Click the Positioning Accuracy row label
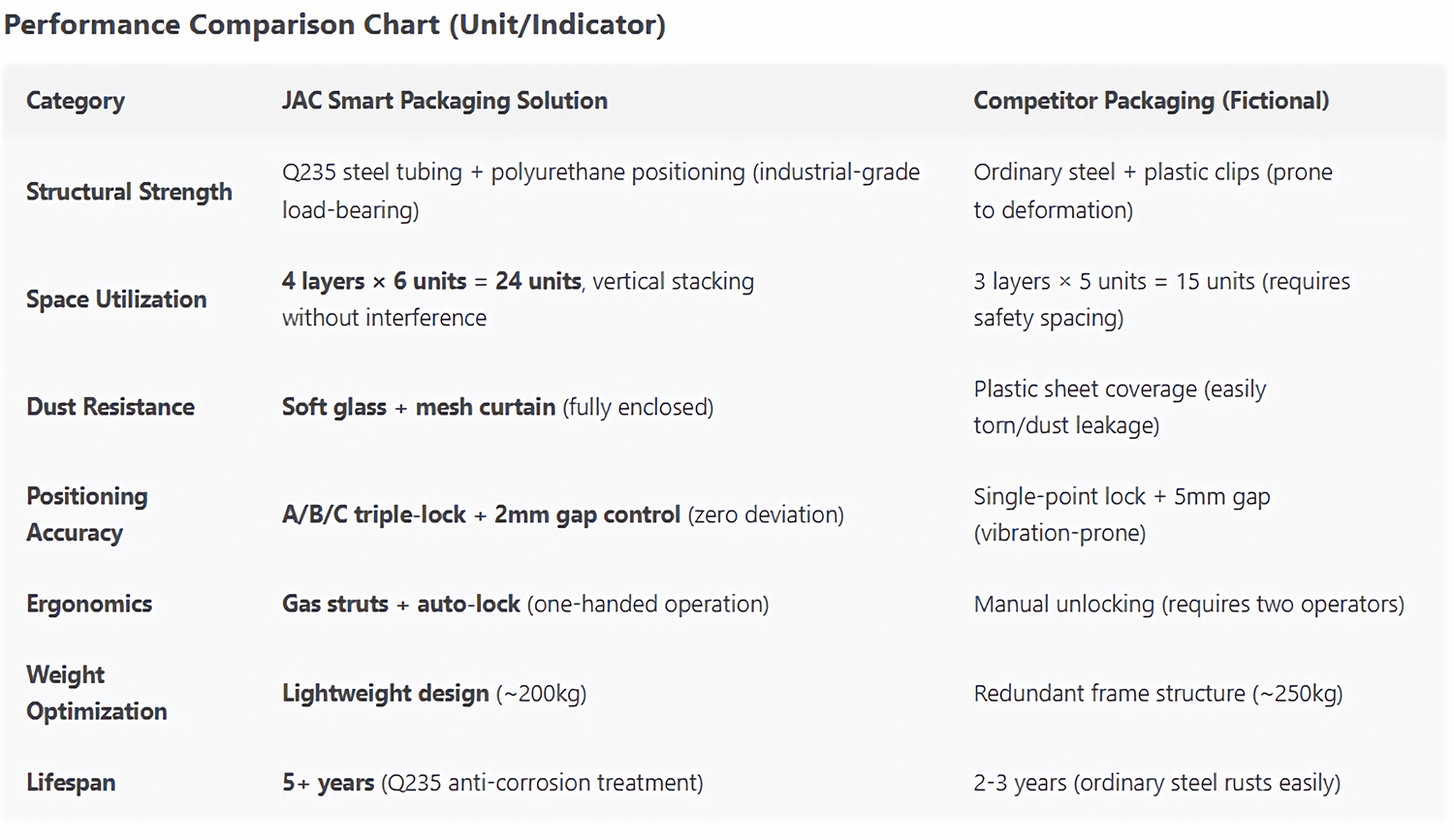Viewport: 1454px width, 840px height. 87,514
